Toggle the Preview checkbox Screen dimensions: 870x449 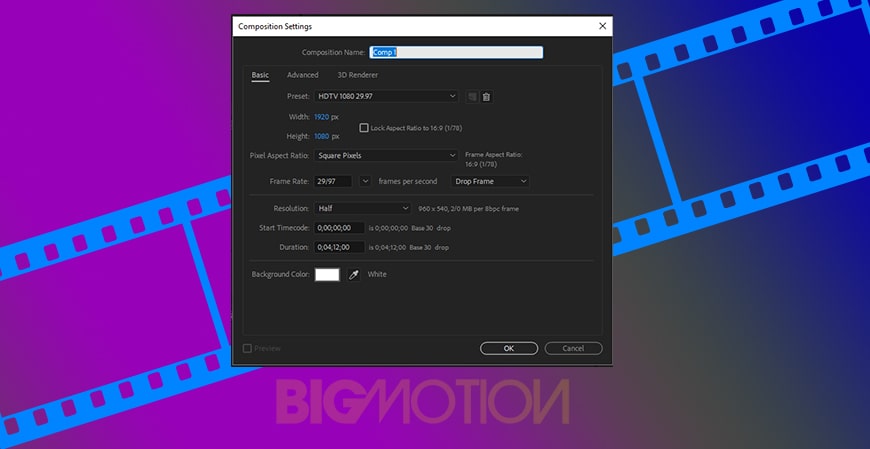tap(248, 348)
